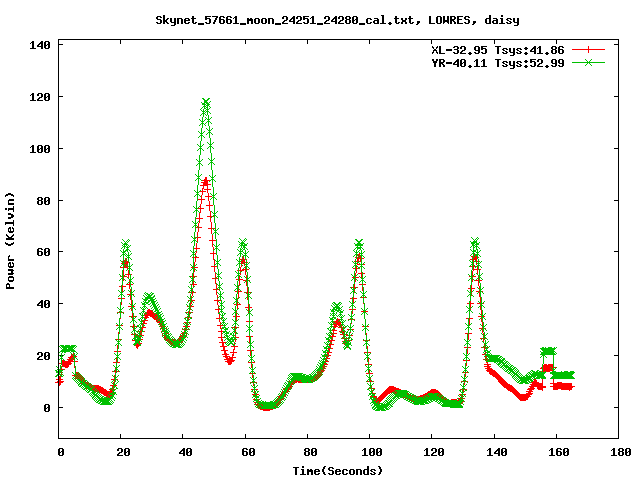Click the 140 tick label on the power axis
The height and width of the screenshot is (480, 640).
40,45
